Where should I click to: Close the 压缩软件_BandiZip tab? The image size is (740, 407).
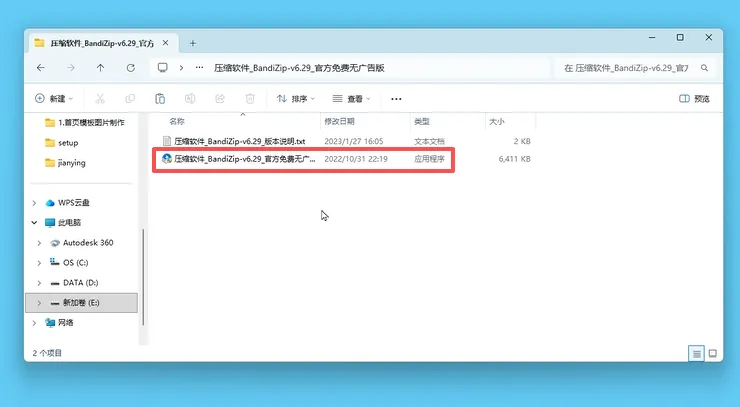pos(166,43)
